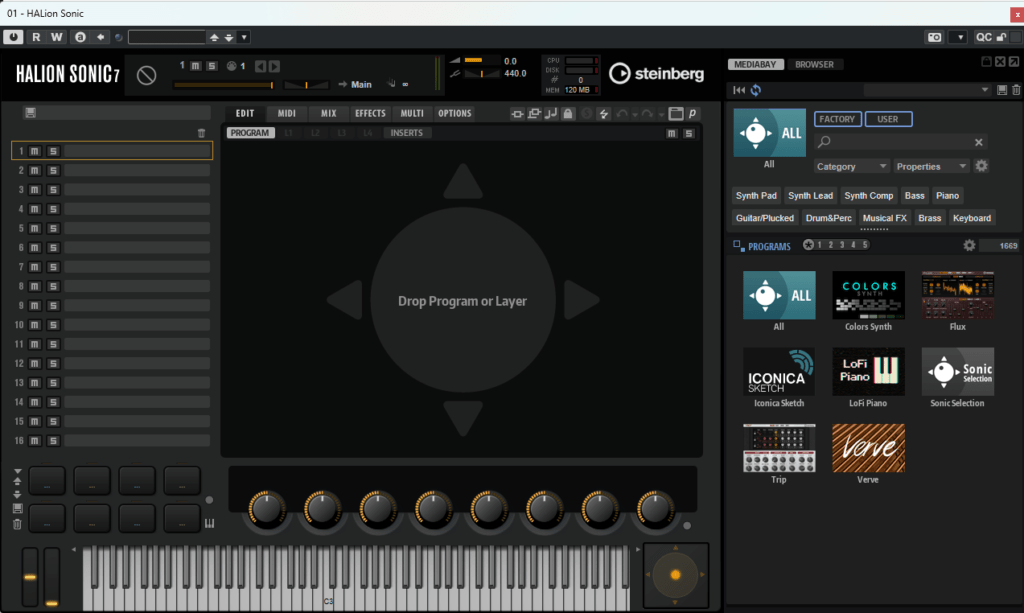
Task: Load the next program using the right arrow
Action: pos(274,66)
